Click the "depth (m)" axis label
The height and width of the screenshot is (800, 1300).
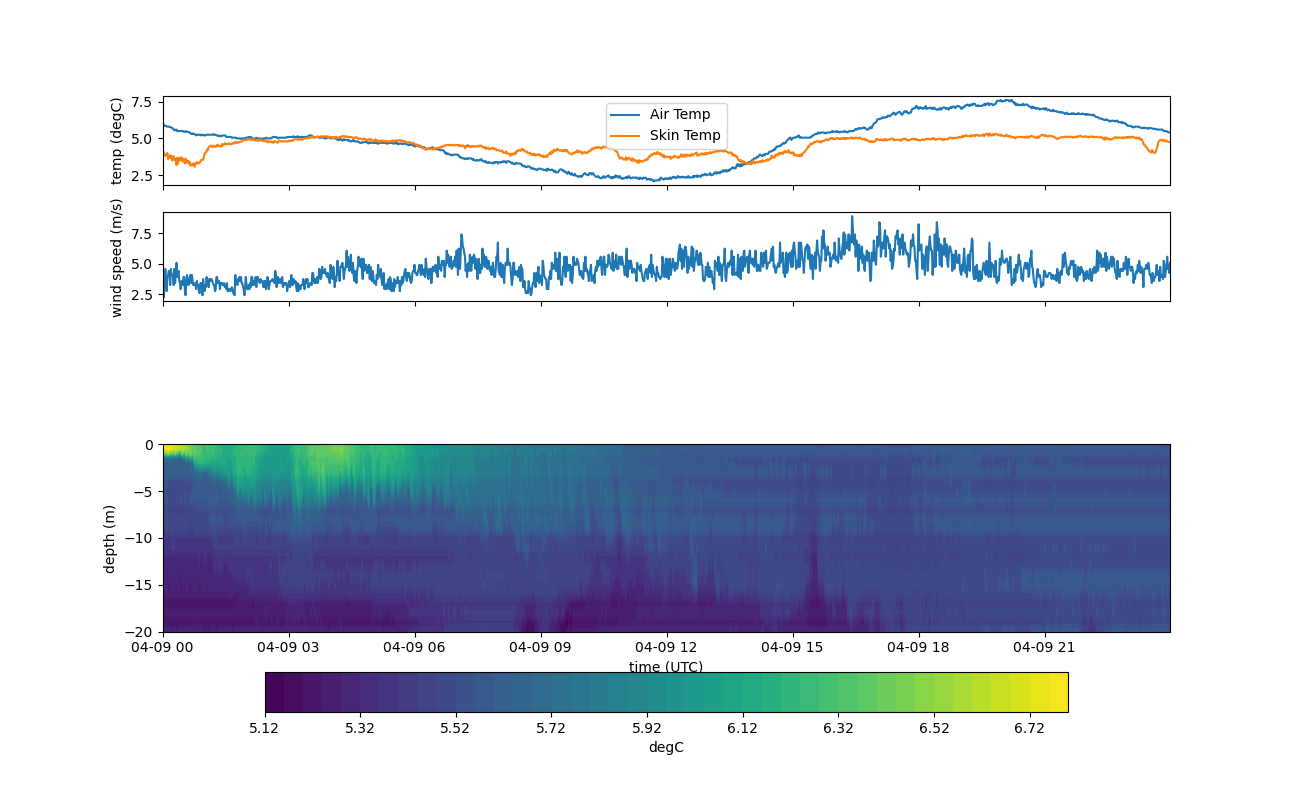[110, 538]
